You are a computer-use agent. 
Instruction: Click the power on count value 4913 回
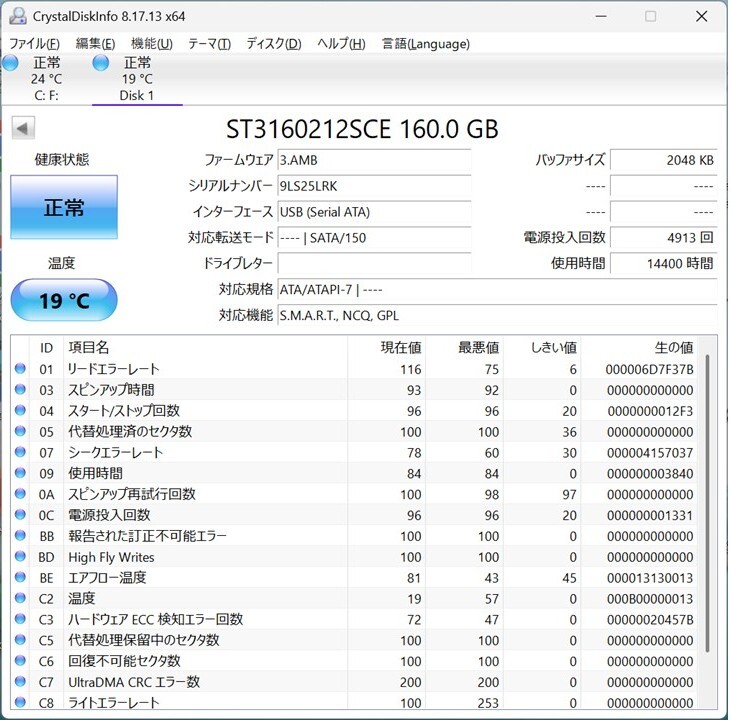[x=663, y=238]
